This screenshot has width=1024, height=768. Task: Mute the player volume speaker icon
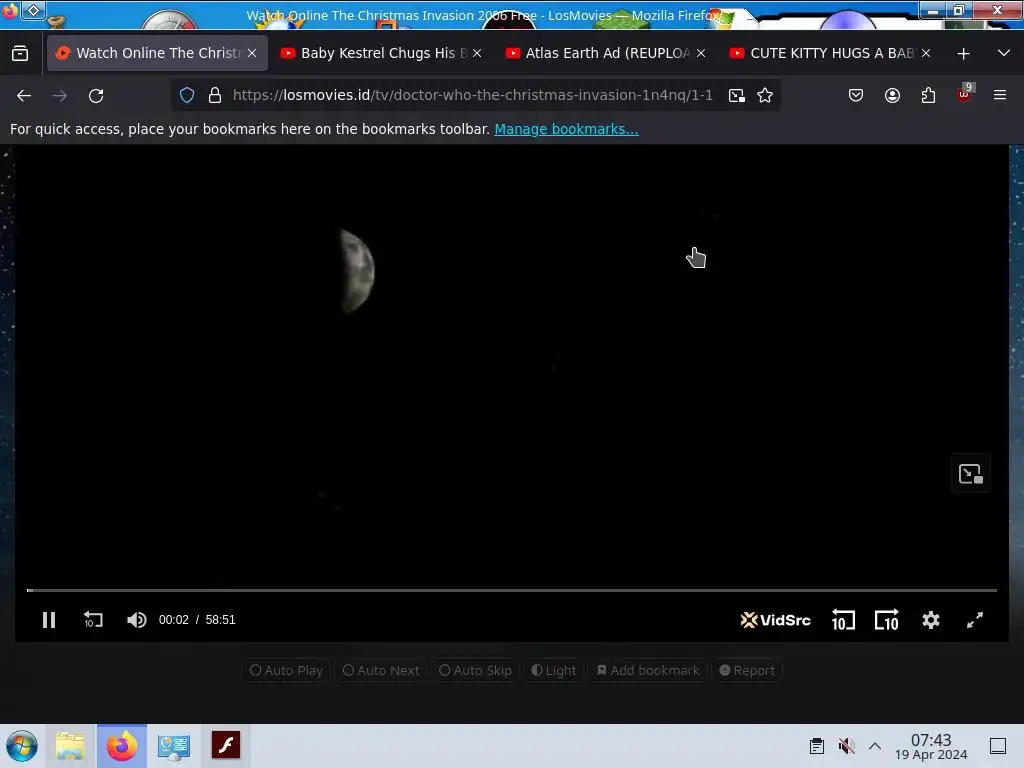[136, 620]
